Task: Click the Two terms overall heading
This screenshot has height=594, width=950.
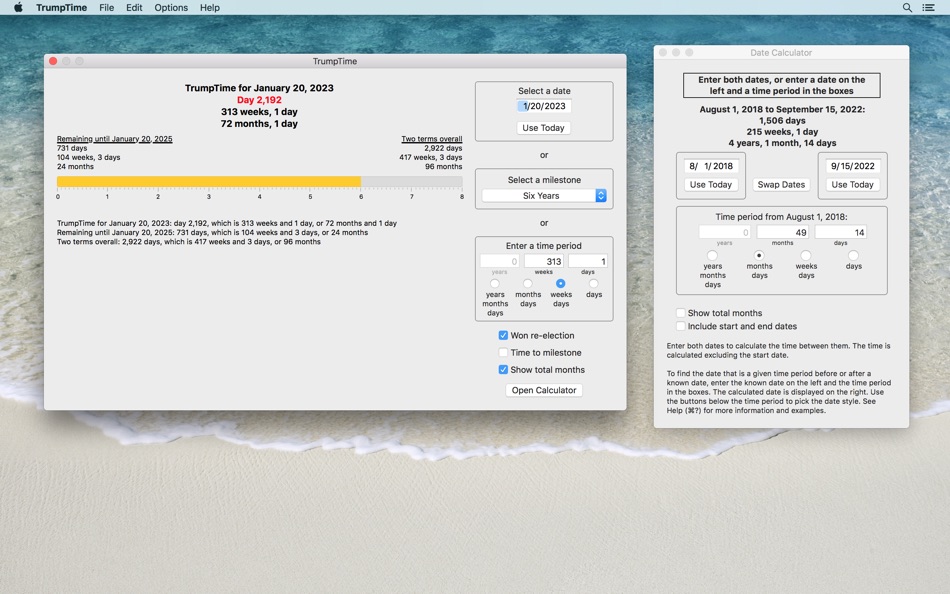Action: click(x=431, y=139)
